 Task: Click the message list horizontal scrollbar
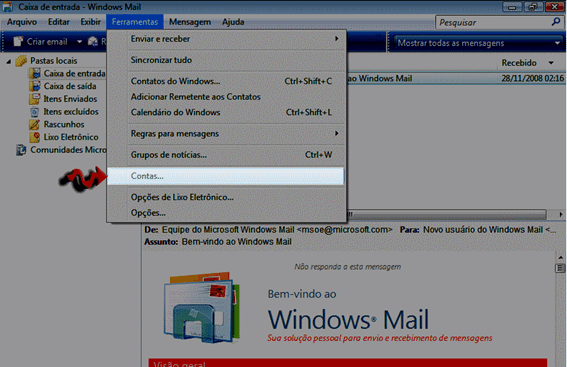(447, 214)
